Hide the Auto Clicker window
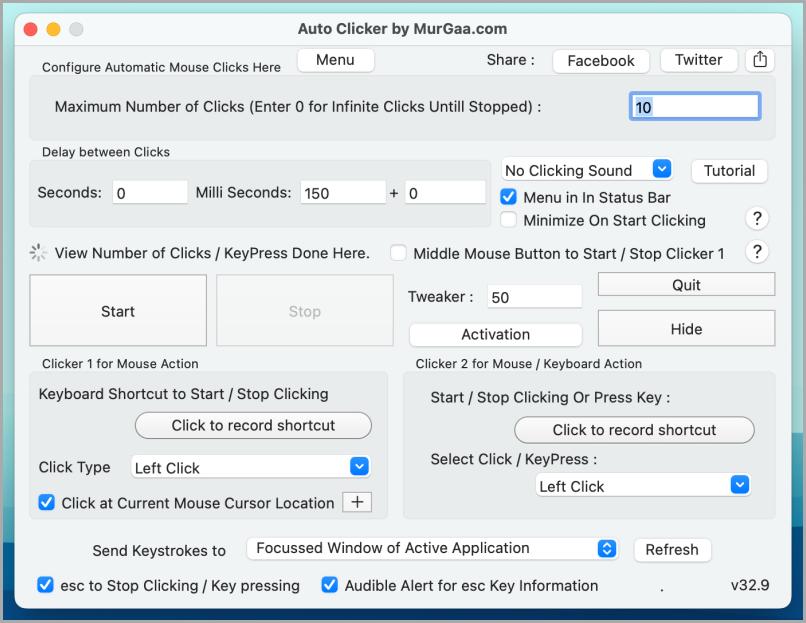Screen dimensions: 806x623 tap(686, 328)
